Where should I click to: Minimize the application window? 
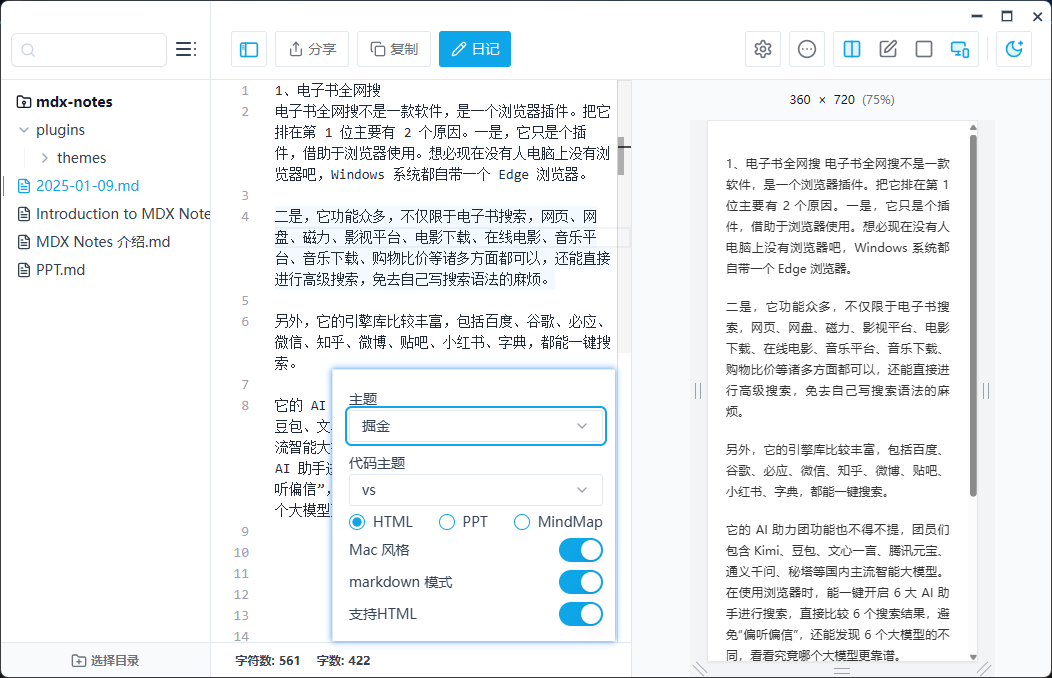(977, 16)
